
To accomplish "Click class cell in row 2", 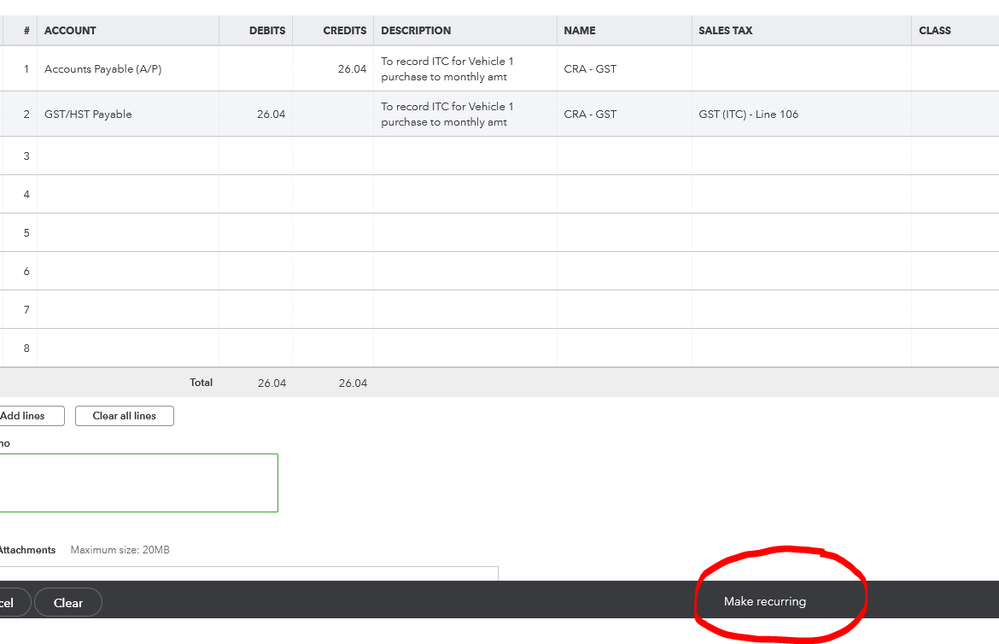I will (955, 114).
